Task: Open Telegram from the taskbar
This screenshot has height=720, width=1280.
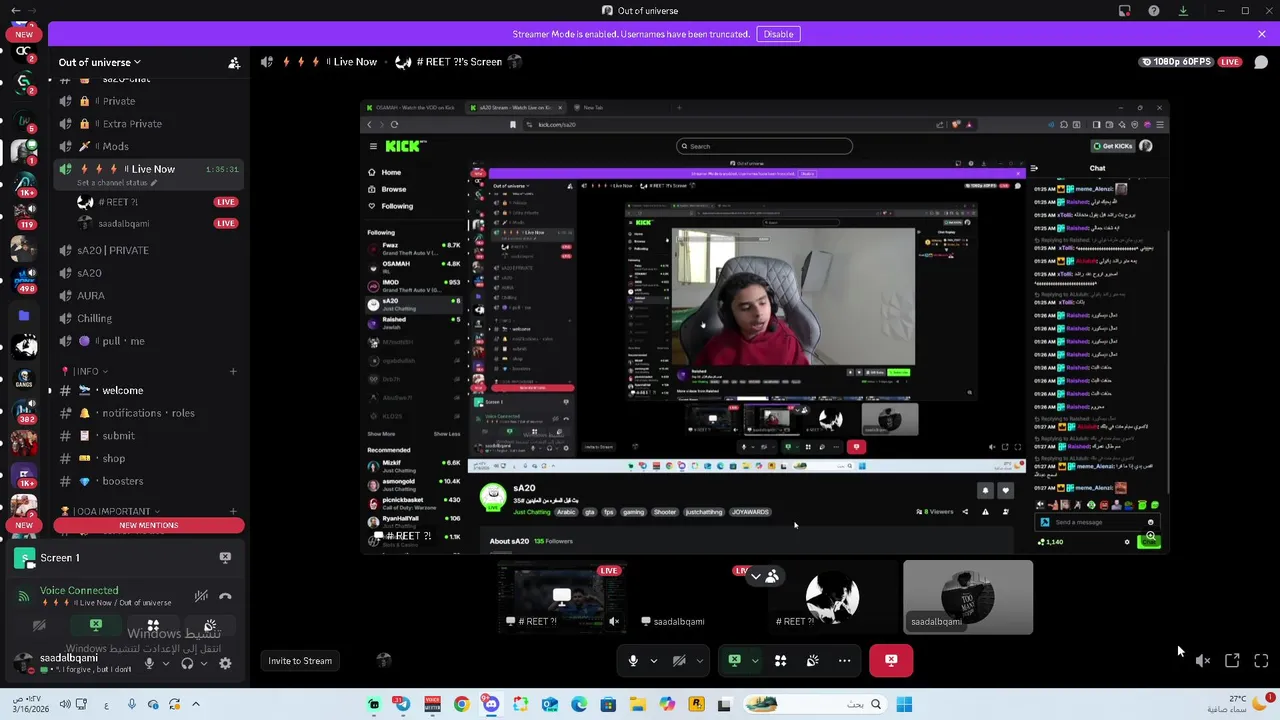Action: coord(402,705)
